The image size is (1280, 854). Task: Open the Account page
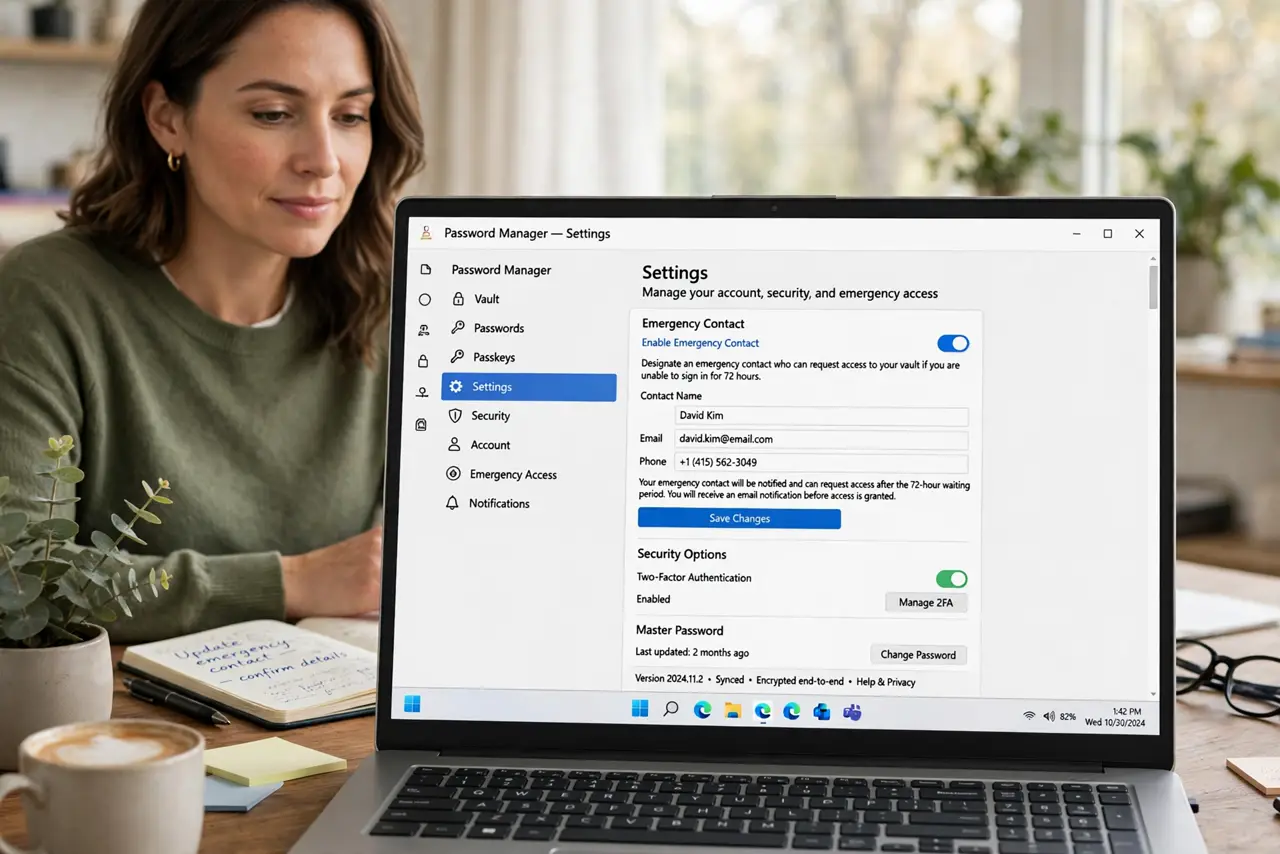490,445
